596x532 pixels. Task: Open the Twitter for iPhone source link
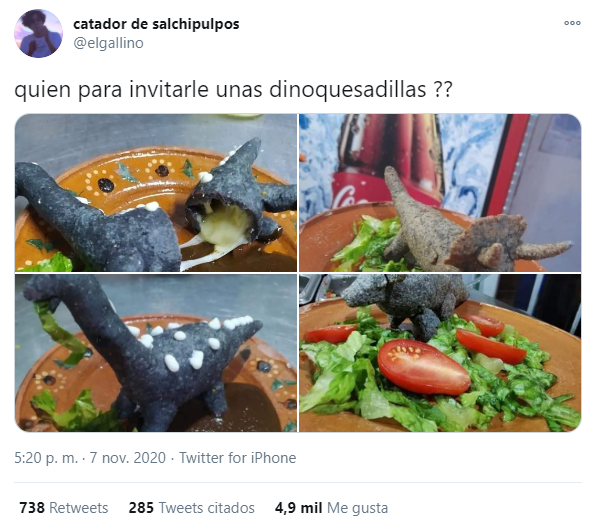click(x=238, y=458)
